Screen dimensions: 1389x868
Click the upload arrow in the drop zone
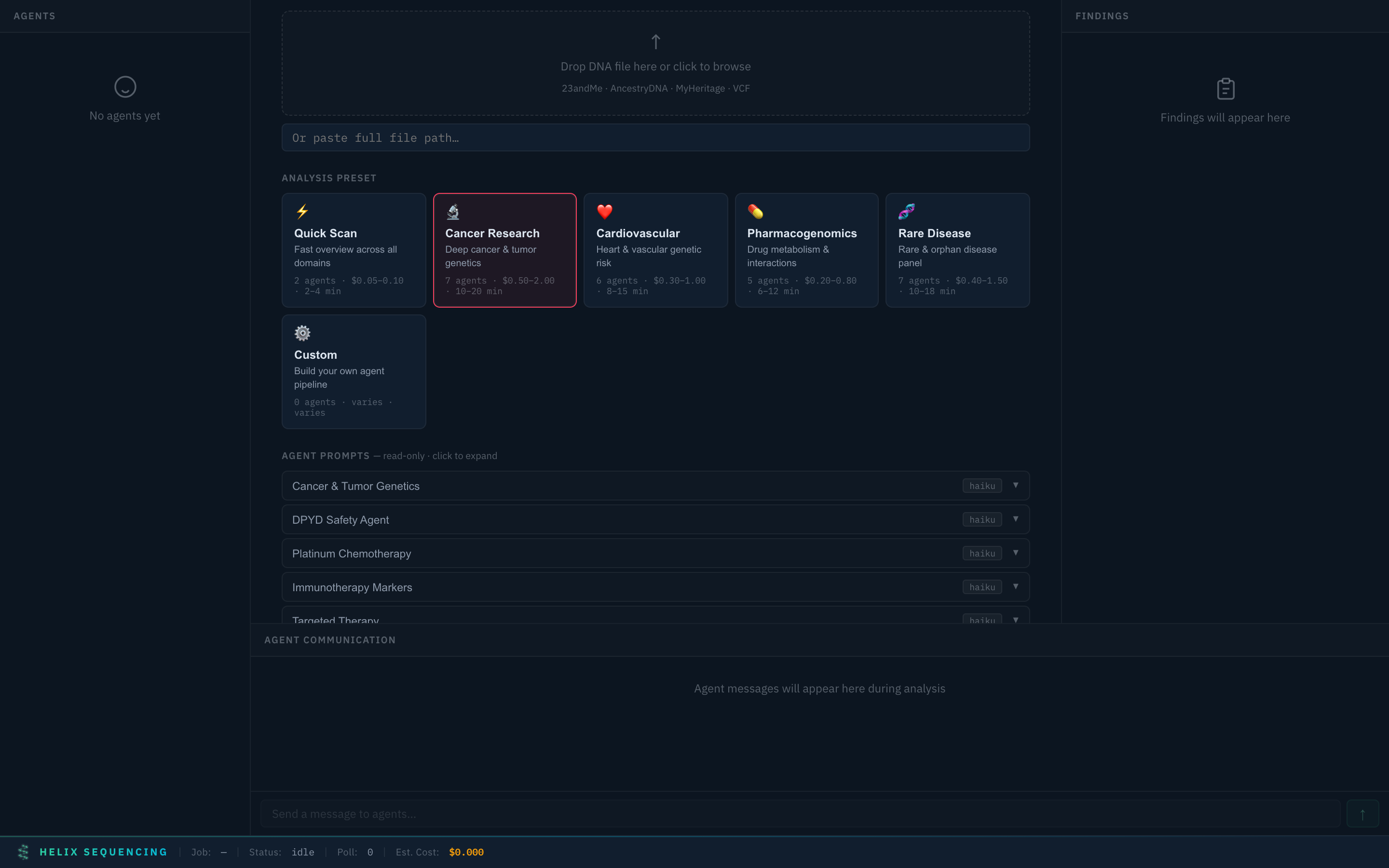[655, 41]
